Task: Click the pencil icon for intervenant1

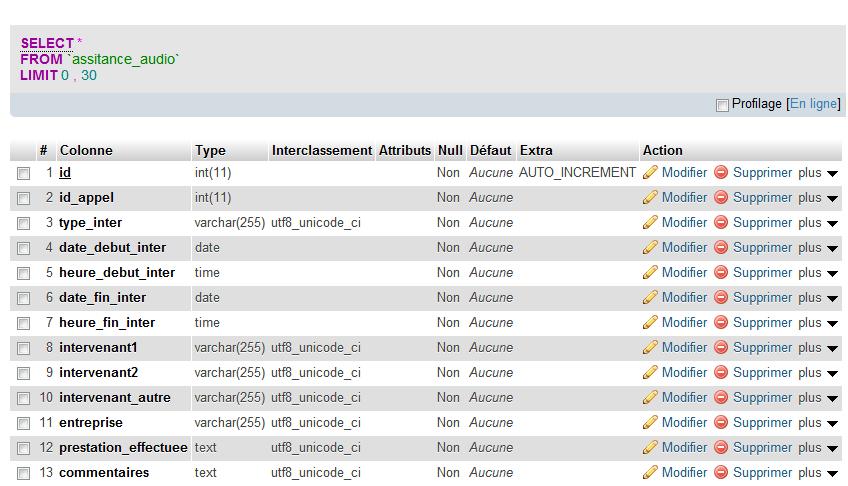Action: point(650,347)
